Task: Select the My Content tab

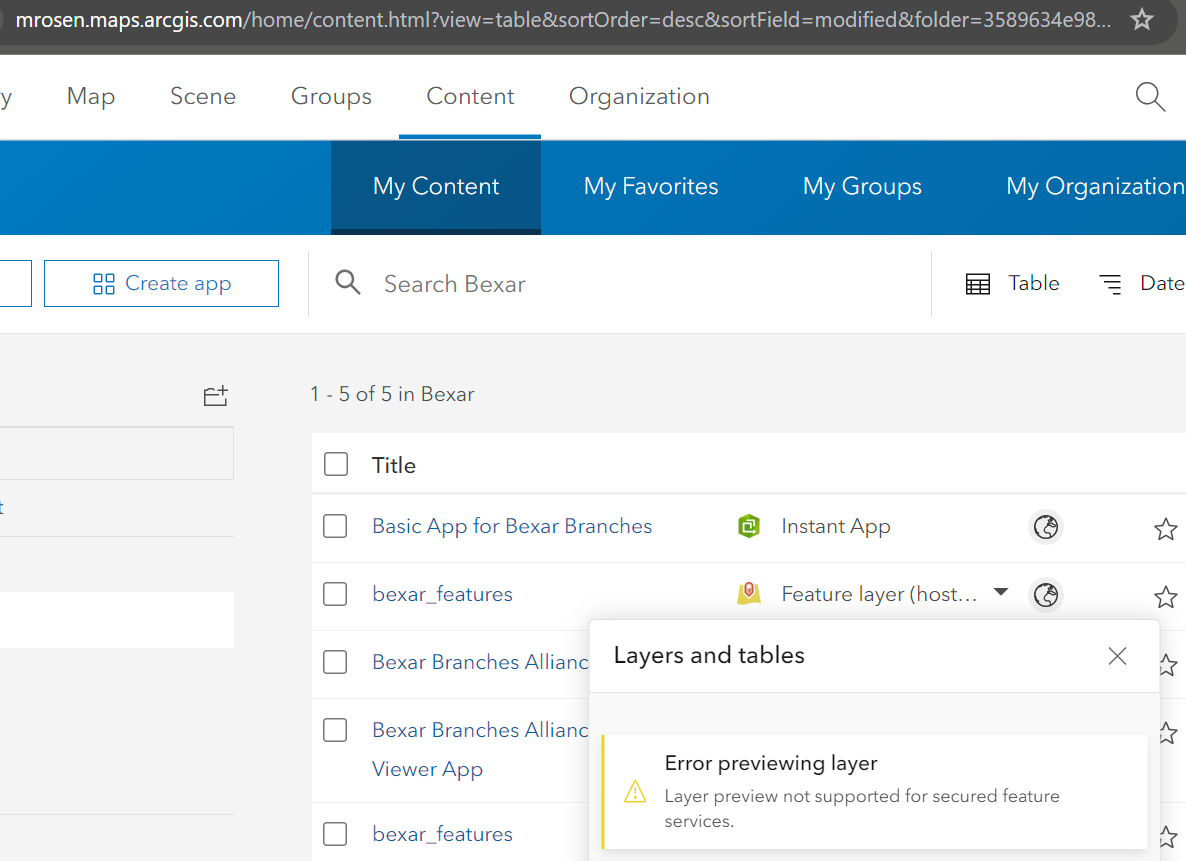Action: coord(436,187)
